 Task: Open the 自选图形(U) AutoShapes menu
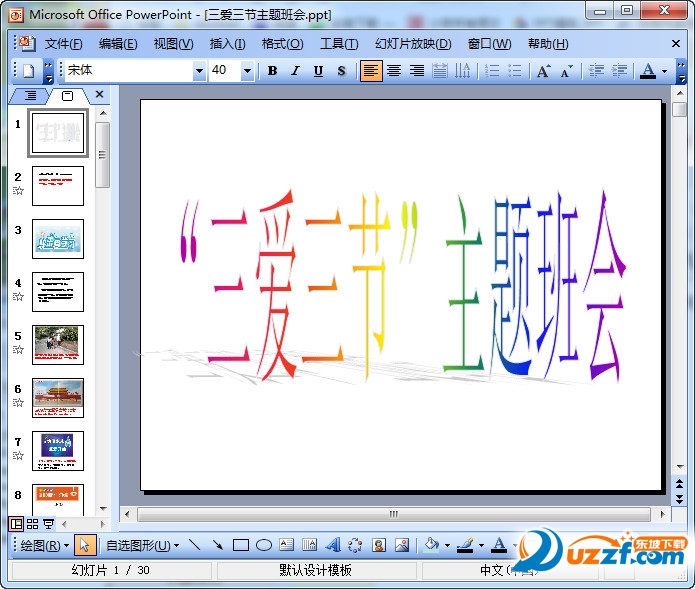pos(143,546)
